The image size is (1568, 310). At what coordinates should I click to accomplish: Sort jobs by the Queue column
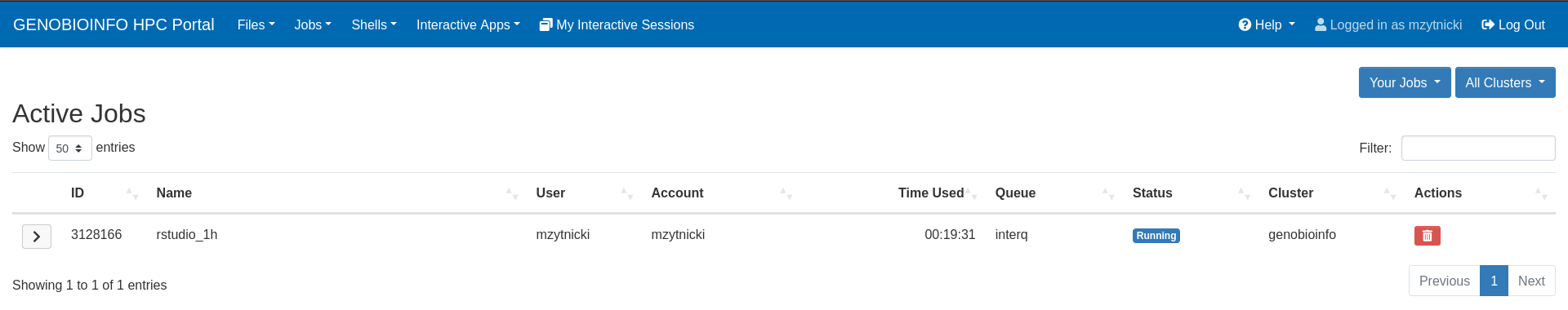pos(1054,193)
